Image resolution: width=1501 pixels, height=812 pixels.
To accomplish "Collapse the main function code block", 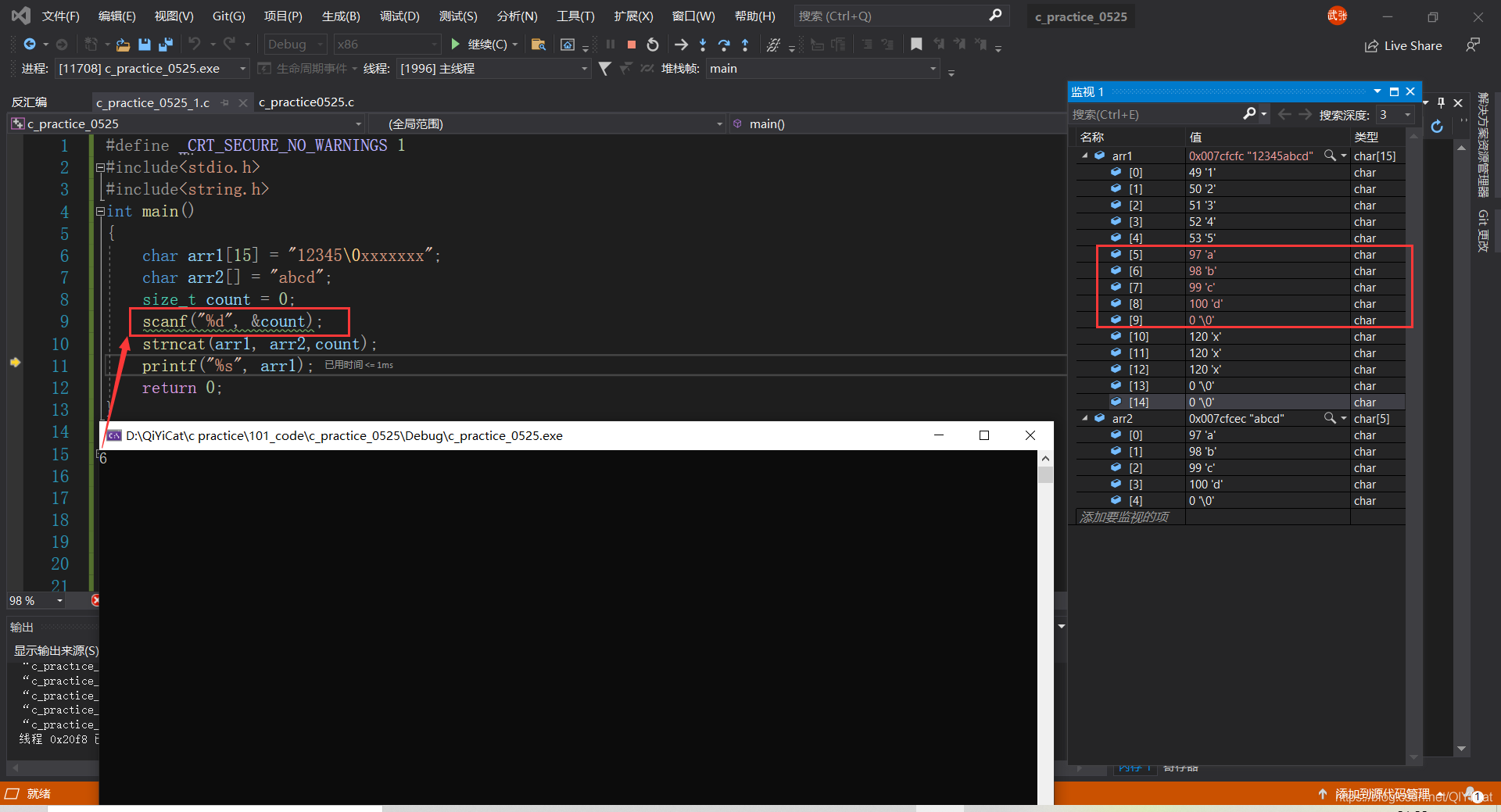I will [x=100, y=211].
